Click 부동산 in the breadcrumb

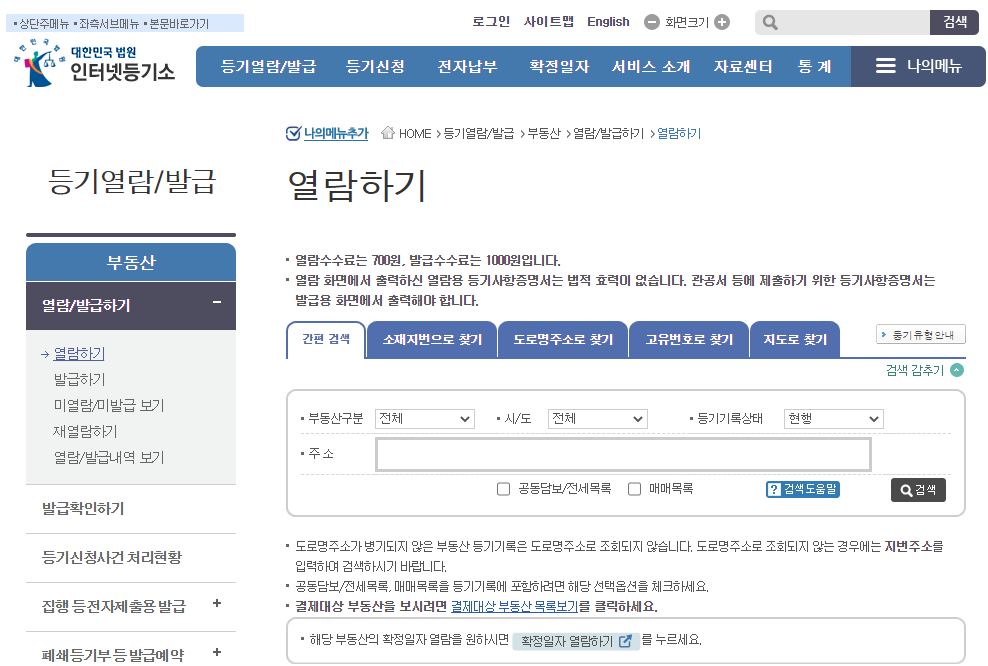(544, 134)
